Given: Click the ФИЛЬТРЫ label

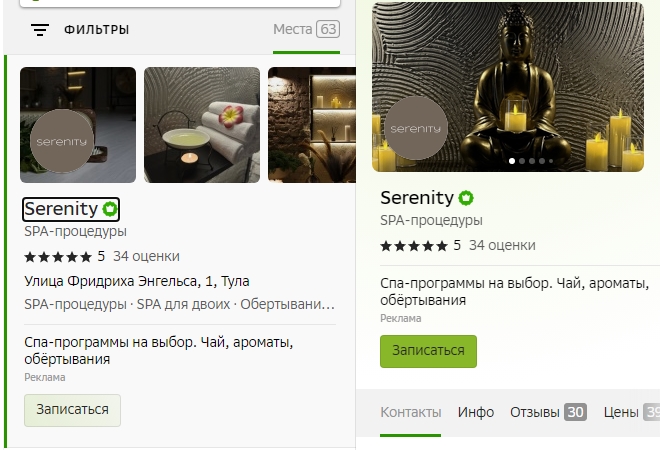Looking at the screenshot, I should click(96, 30).
